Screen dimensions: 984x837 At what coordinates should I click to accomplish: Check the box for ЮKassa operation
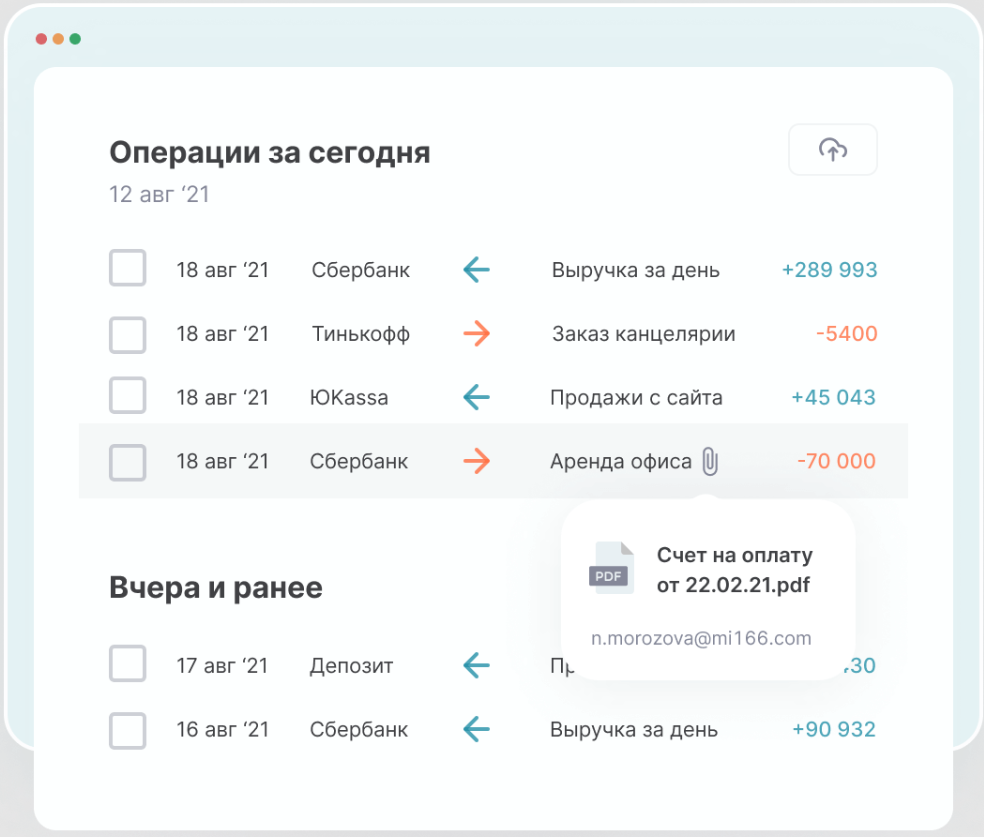128,395
